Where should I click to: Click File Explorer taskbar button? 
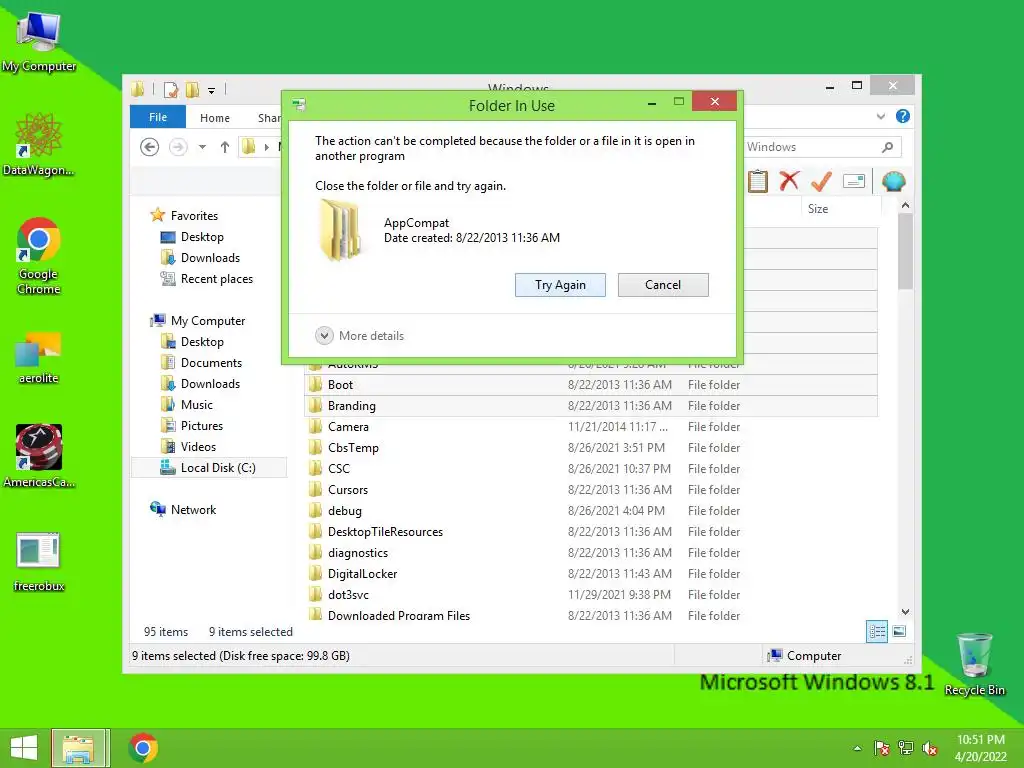point(80,748)
